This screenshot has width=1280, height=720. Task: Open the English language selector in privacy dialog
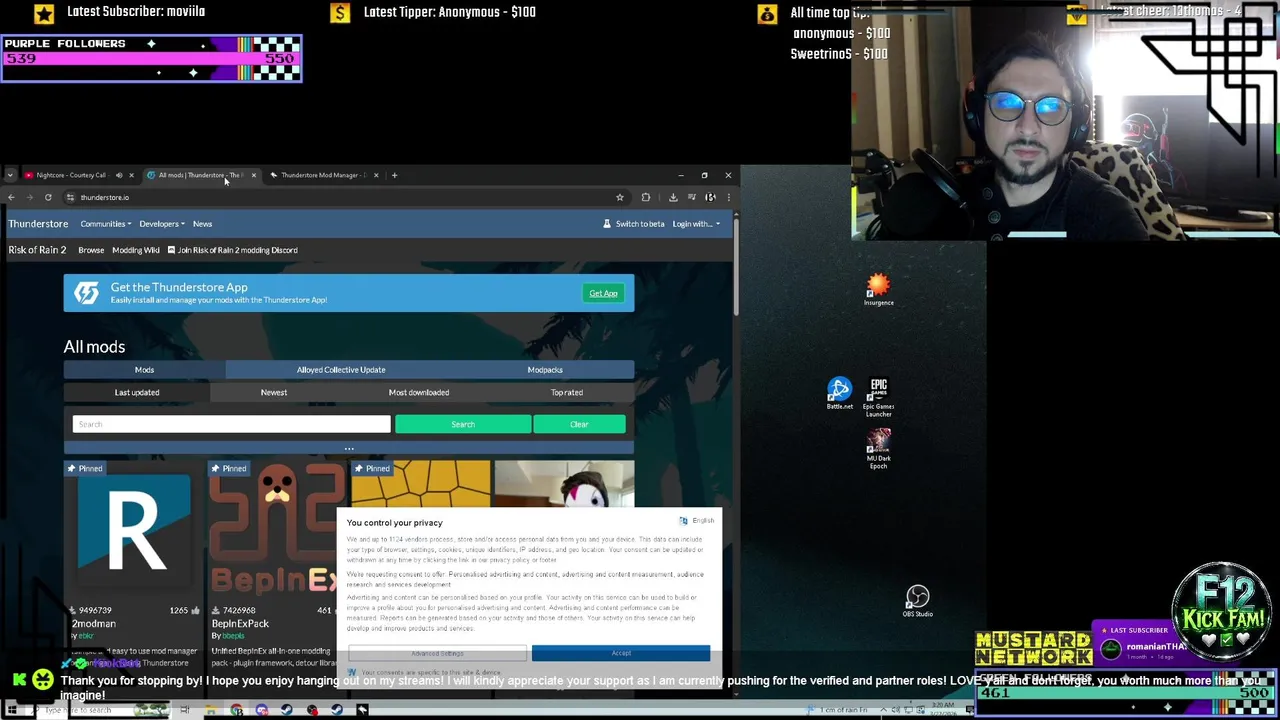coord(697,521)
